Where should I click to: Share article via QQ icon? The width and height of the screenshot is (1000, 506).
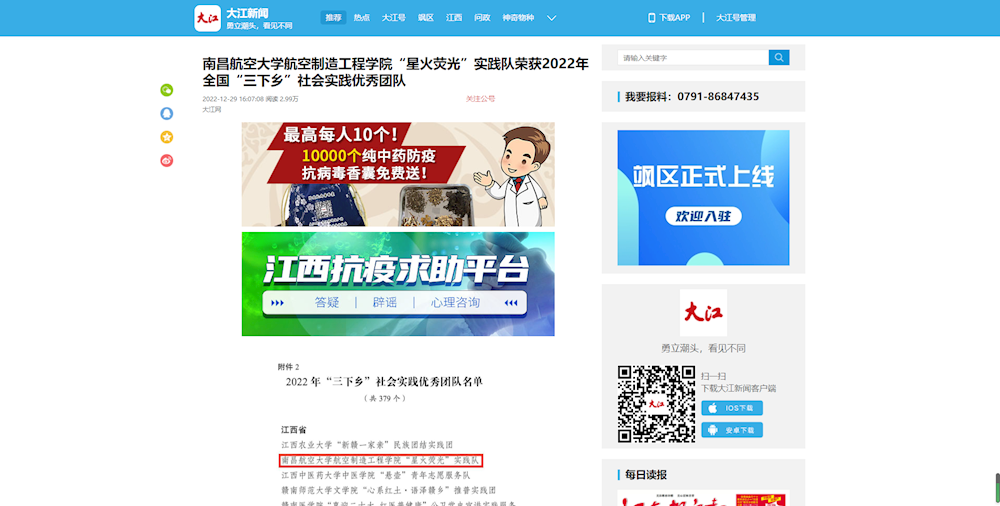(x=167, y=113)
